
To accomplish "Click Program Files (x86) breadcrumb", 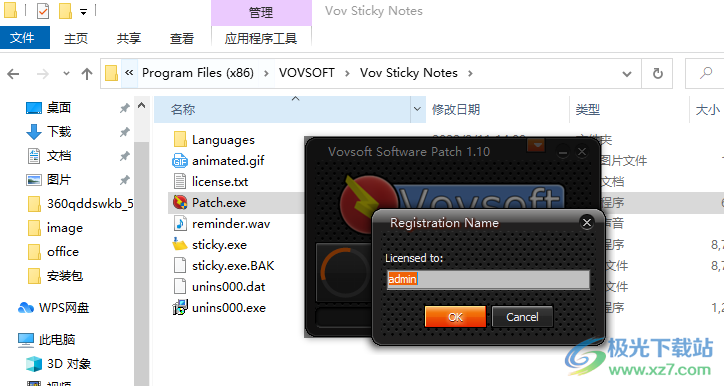I will [x=198, y=73].
